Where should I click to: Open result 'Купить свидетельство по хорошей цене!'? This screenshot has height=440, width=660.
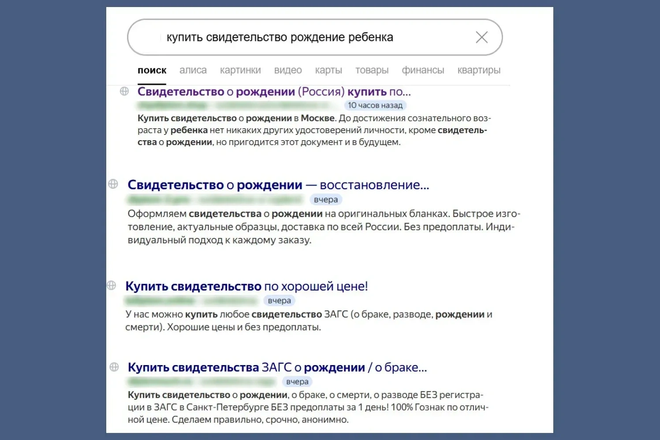tap(247, 286)
